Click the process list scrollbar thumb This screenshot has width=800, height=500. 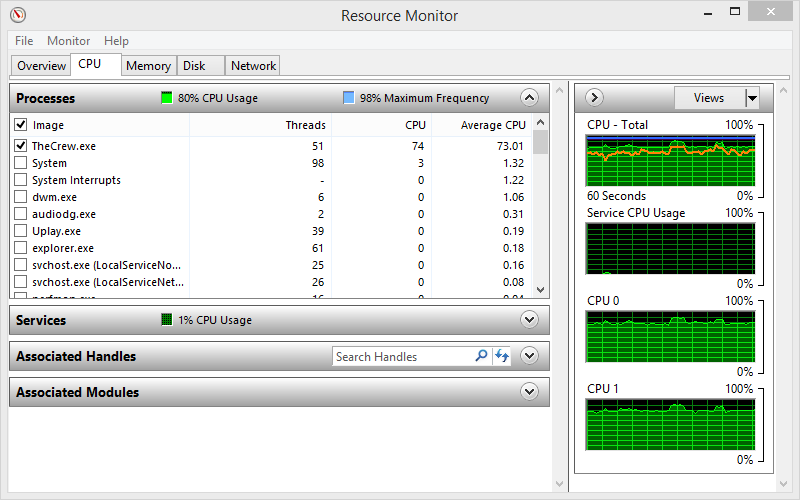coord(541,142)
